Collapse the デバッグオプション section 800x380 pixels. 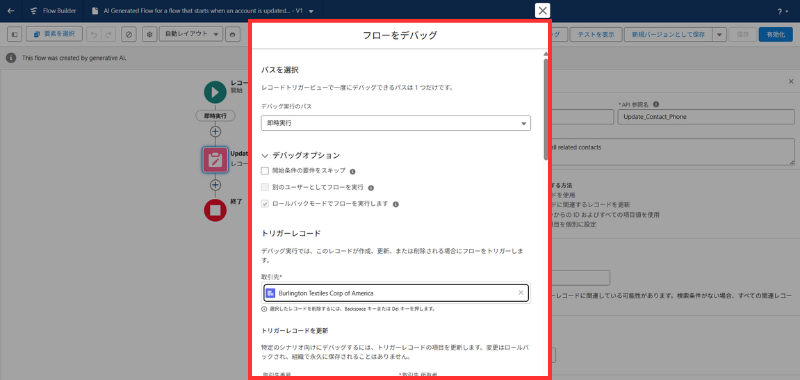[x=265, y=155]
